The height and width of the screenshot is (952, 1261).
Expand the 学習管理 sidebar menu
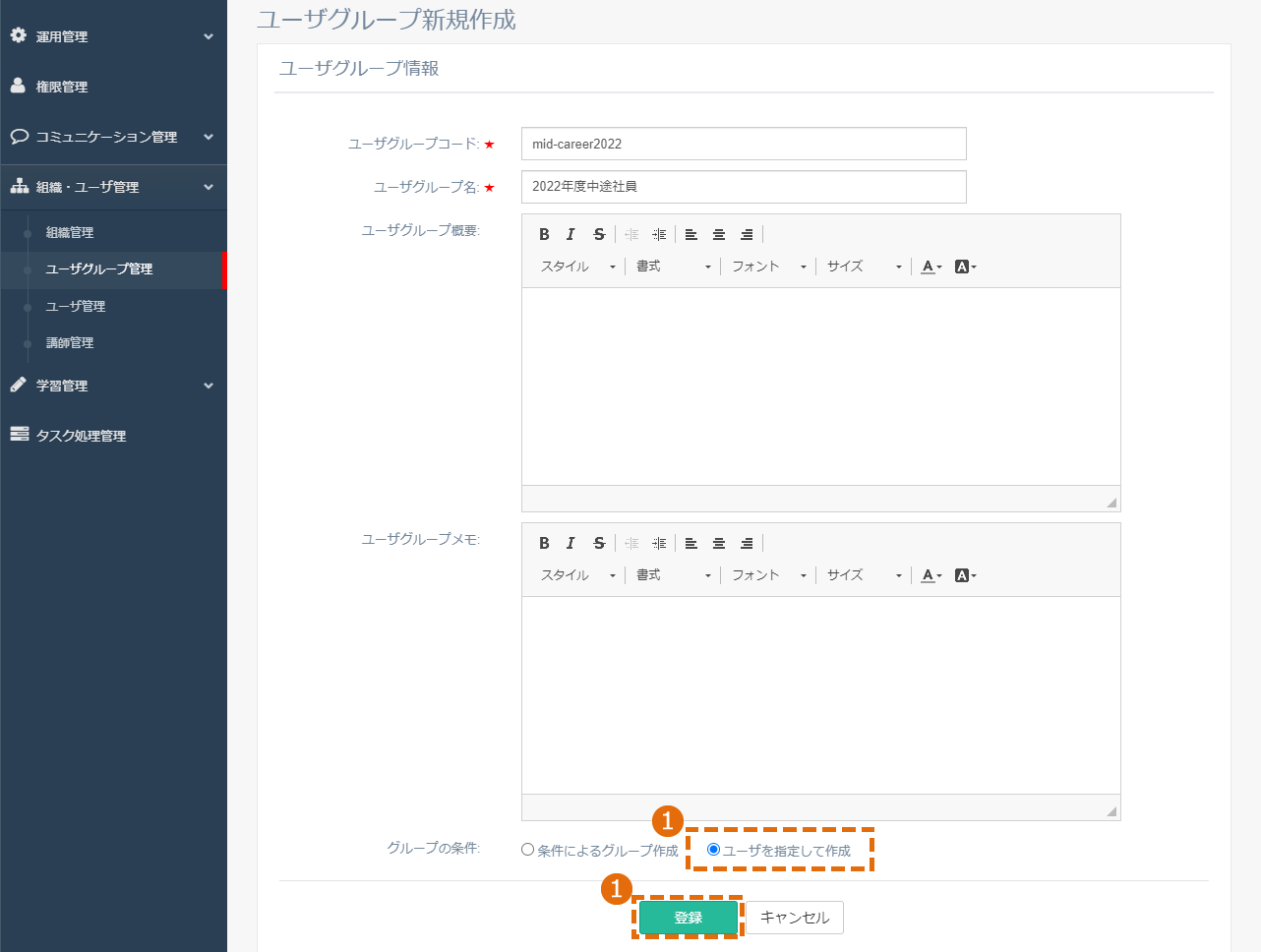113,386
